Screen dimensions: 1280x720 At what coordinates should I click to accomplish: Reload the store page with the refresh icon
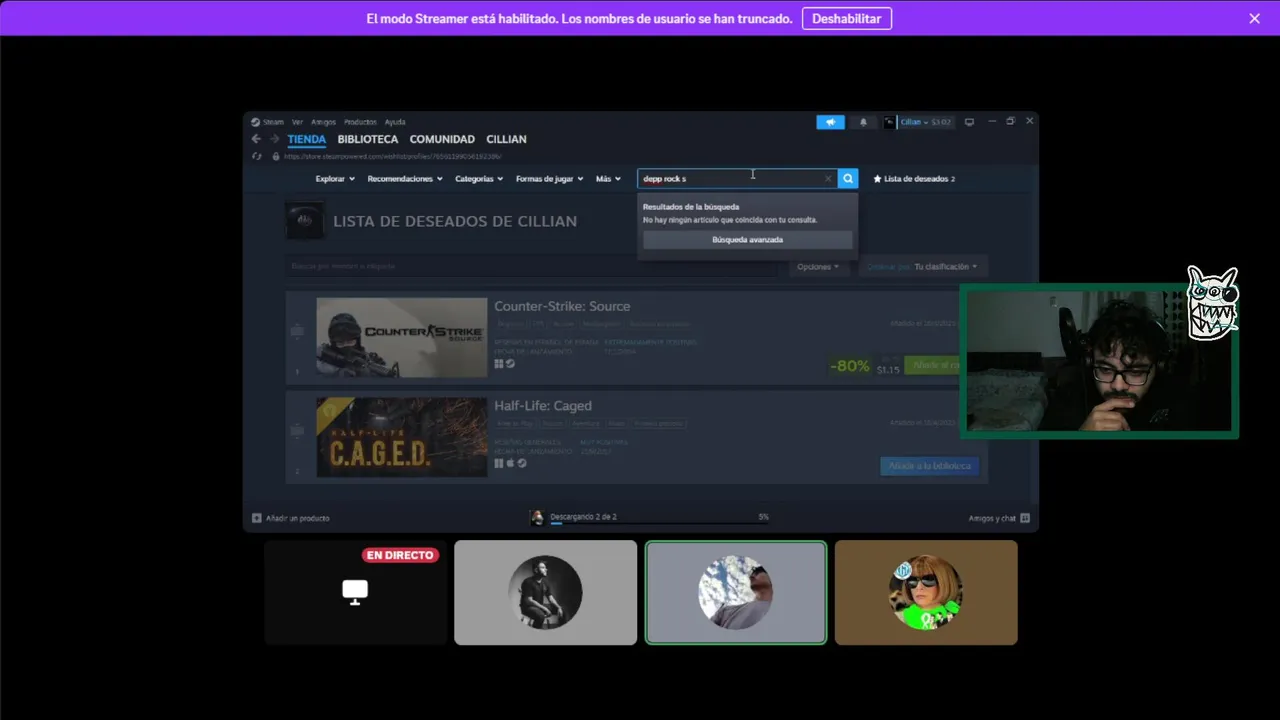pyautogui.click(x=257, y=156)
